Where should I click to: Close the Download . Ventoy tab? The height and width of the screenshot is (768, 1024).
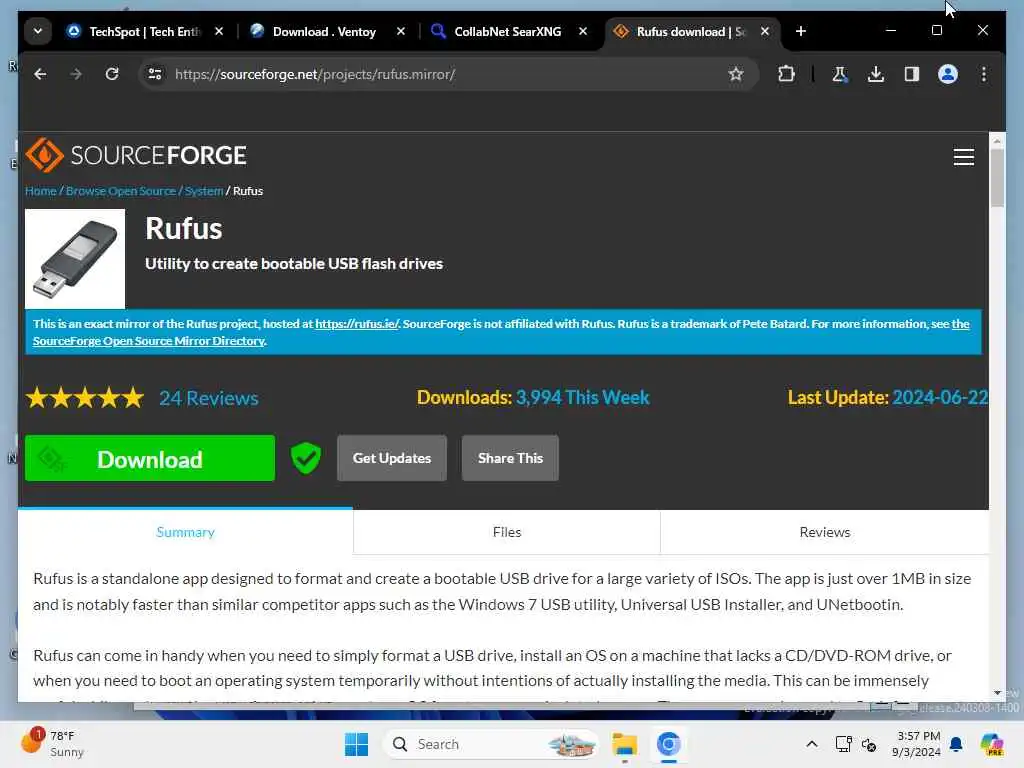click(x=401, y=31)
